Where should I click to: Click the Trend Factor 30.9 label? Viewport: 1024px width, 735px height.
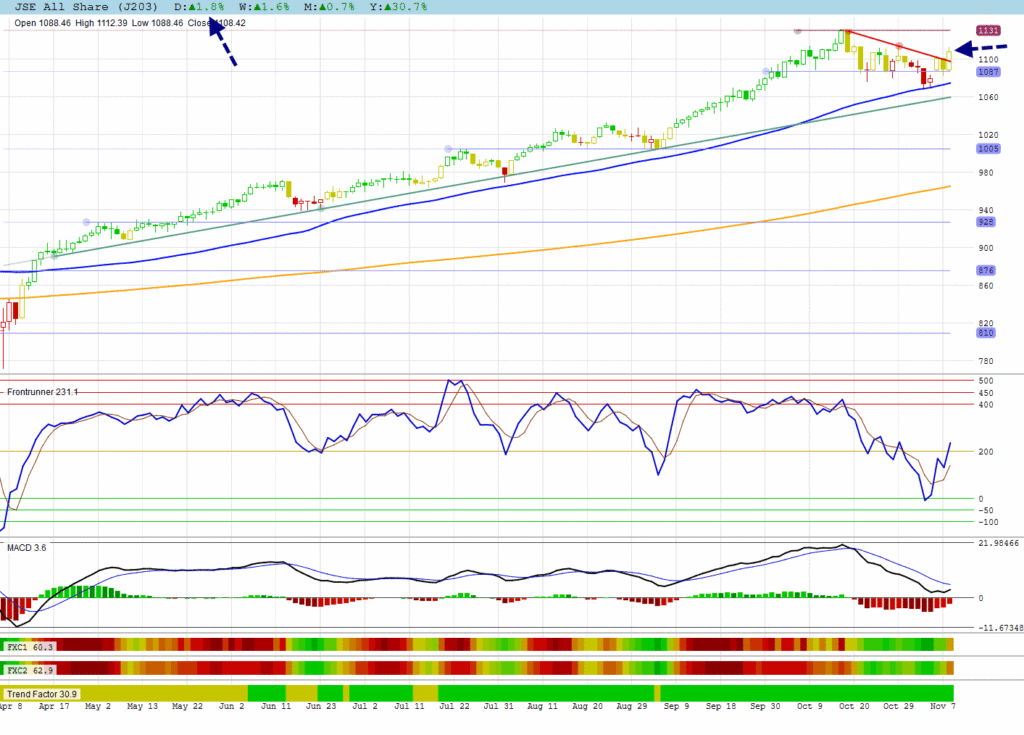tap(42, 693)
